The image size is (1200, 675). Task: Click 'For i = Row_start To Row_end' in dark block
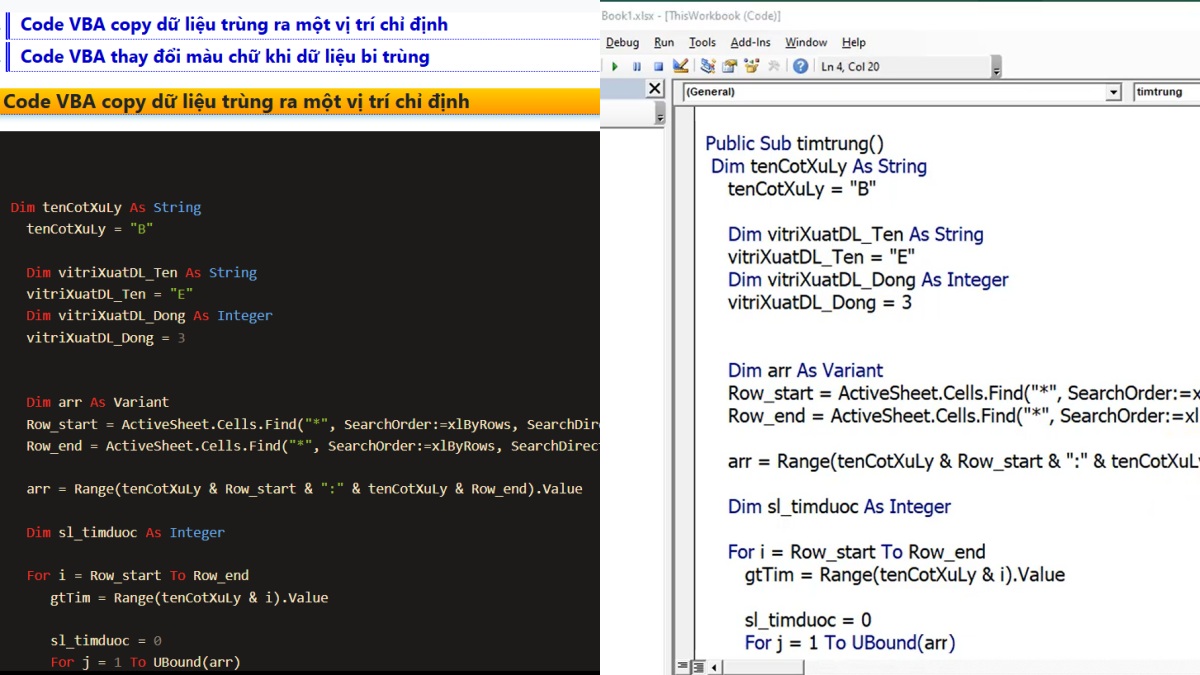click(138, 575)
